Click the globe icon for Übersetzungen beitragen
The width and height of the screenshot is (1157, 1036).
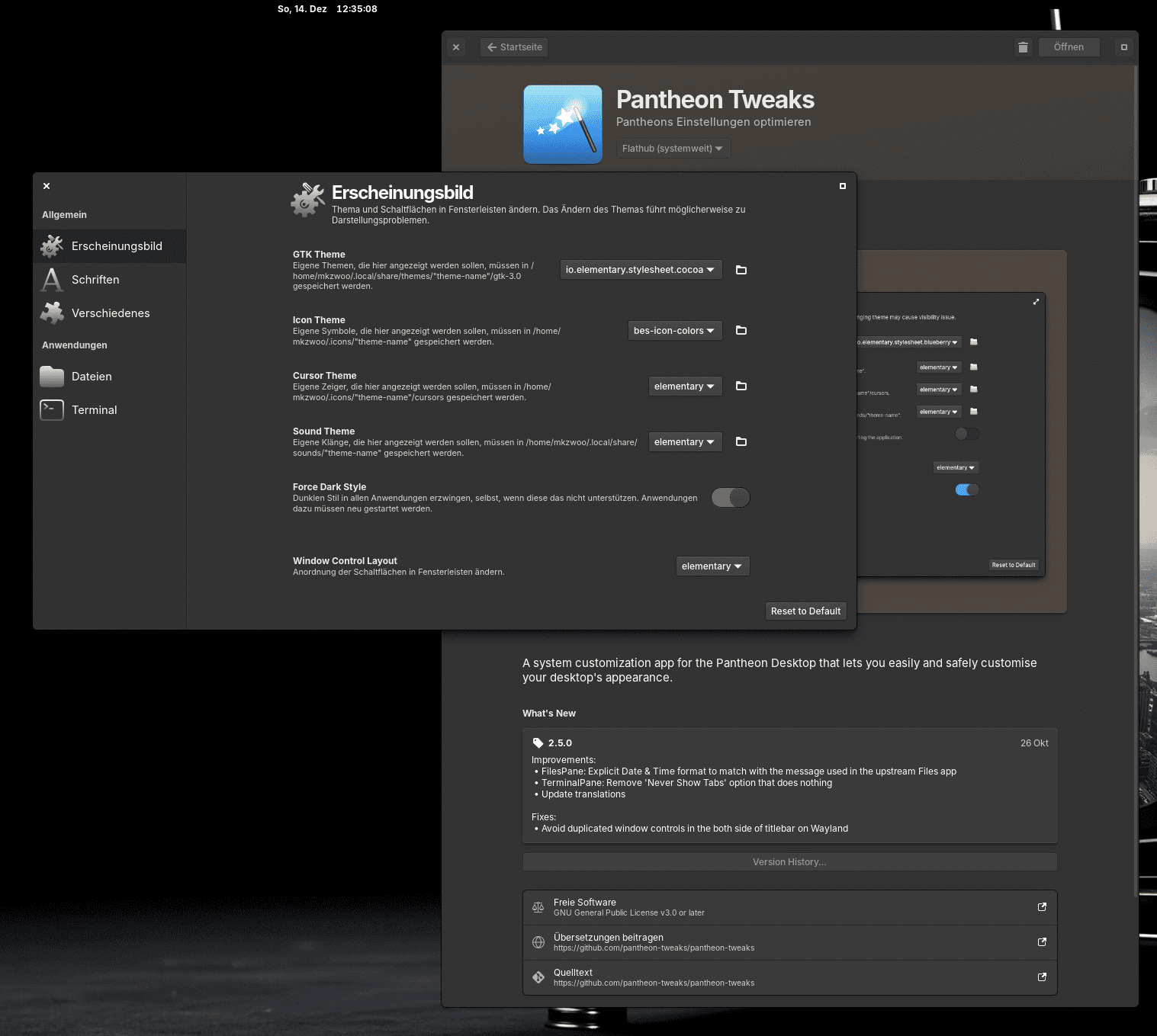pyautogui.click(x=538, y=942)
